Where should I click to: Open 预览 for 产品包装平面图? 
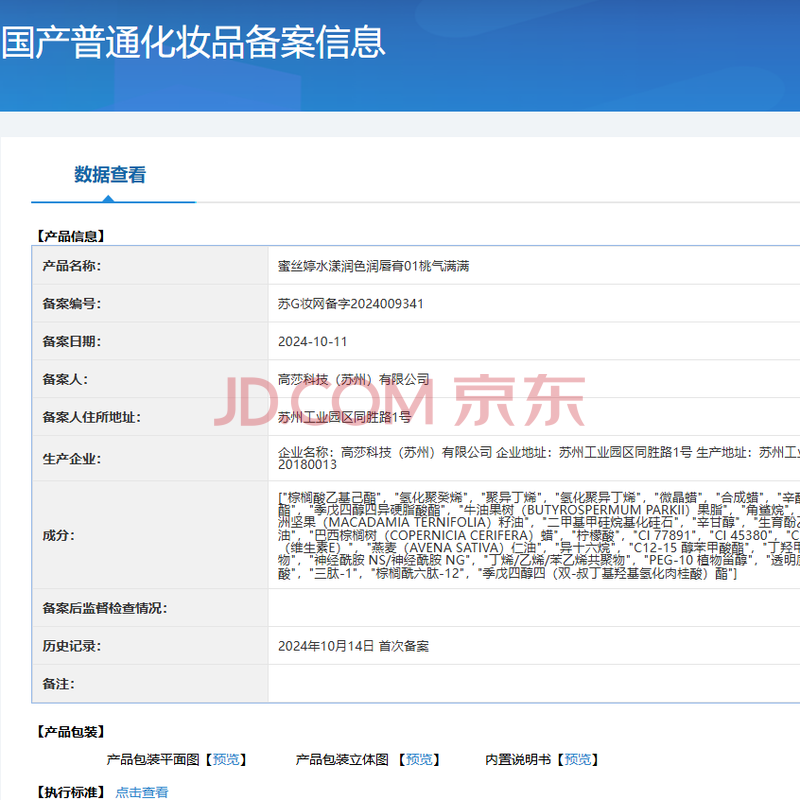[x=226, y=760]
